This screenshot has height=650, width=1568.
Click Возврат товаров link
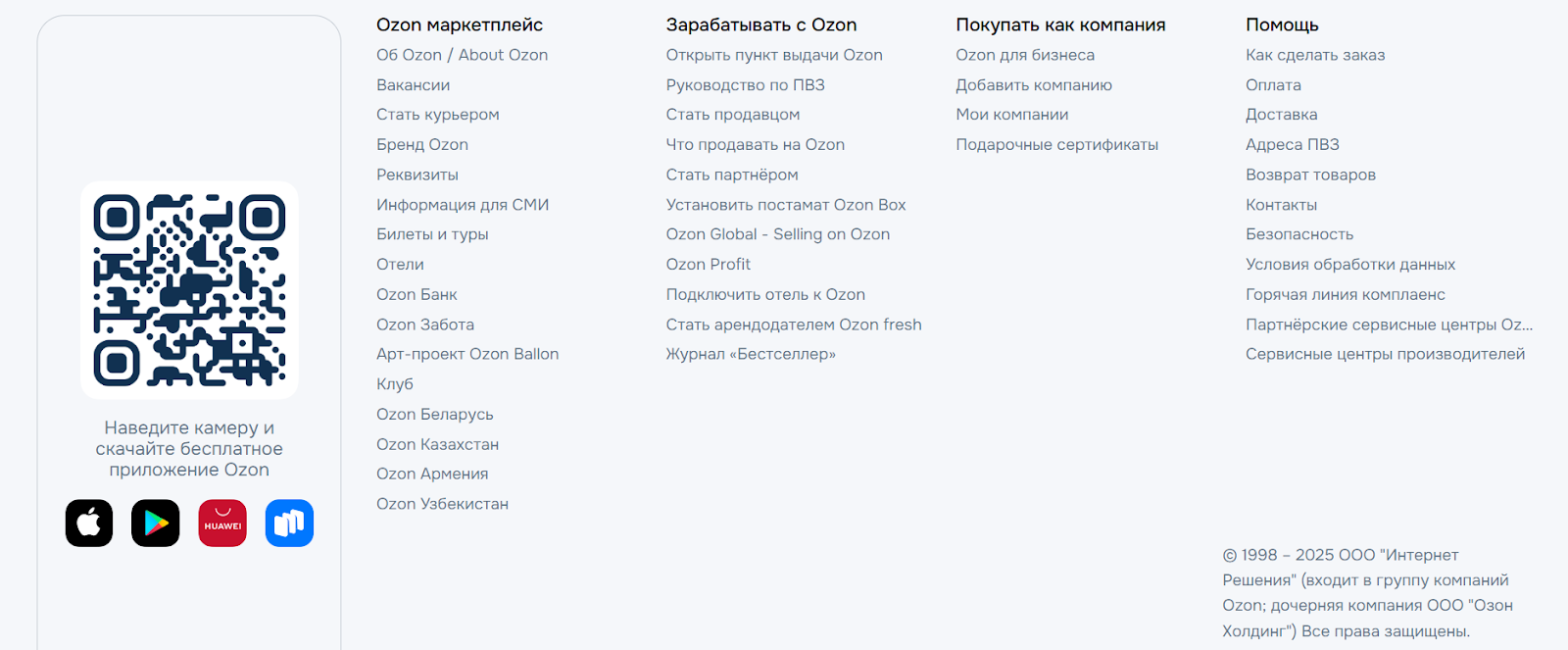point(1310,174)
